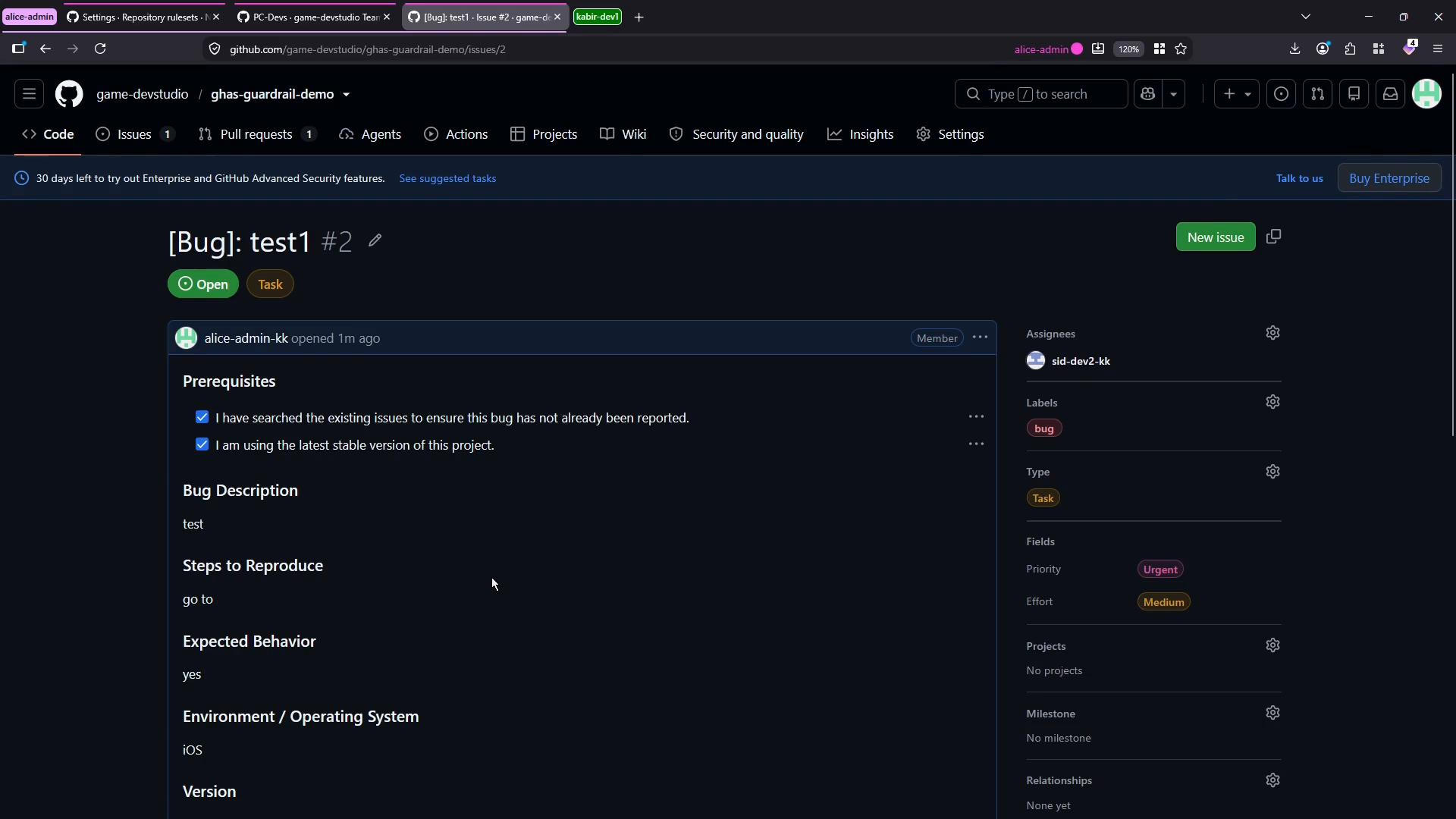1456x819 pixels.
Task: Open the options menu for first prerequisite item
Action: pos(976,417)
